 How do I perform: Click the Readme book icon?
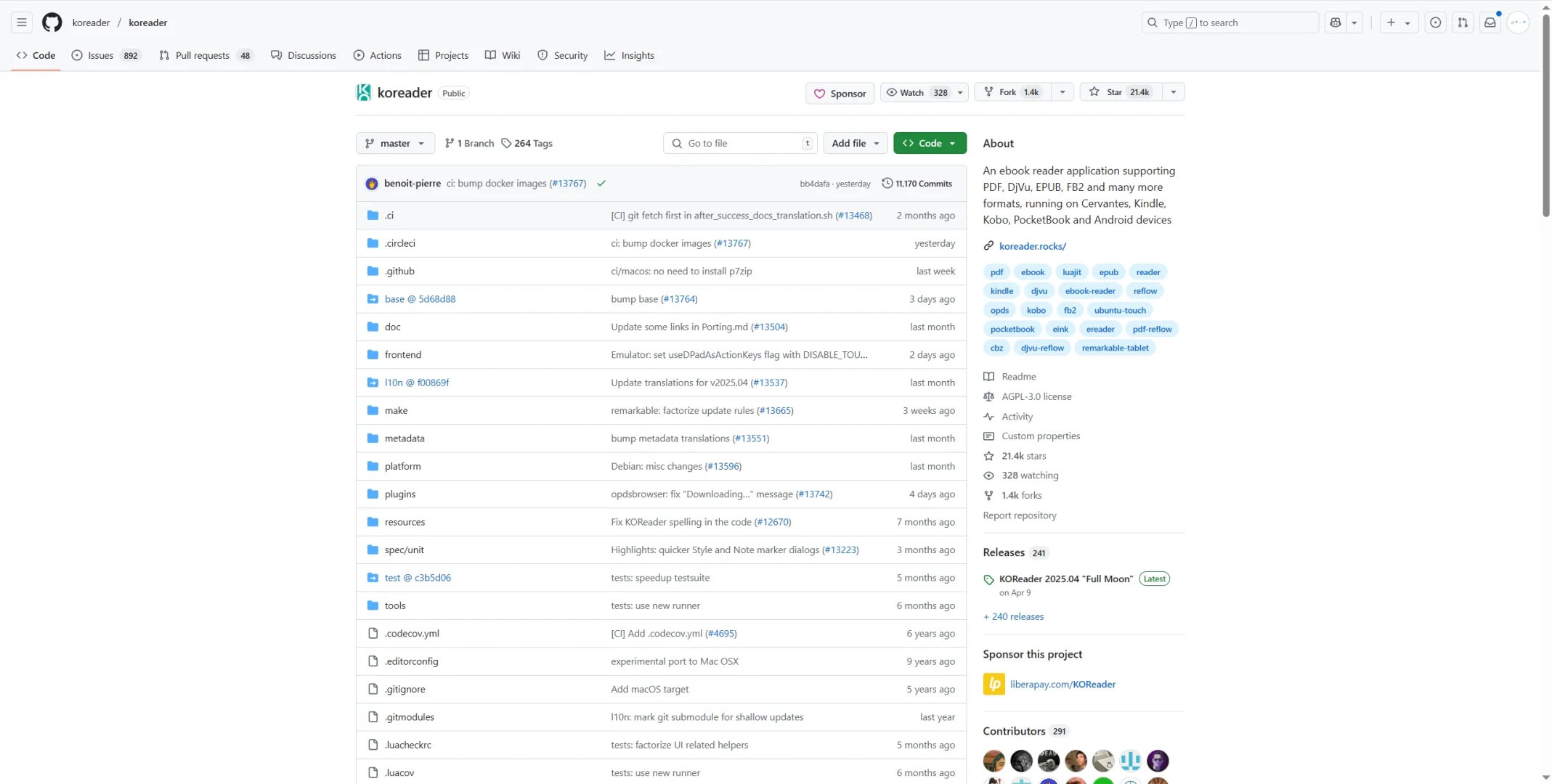[988, 377]
